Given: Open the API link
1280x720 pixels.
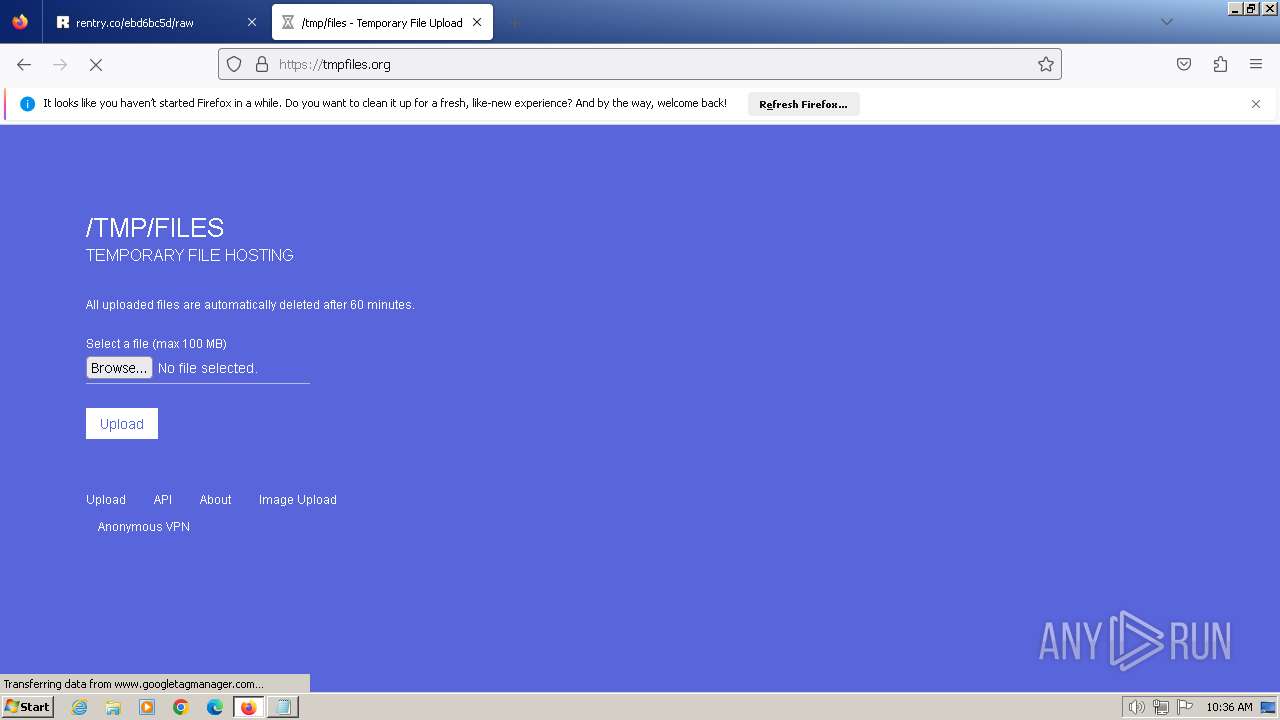Looking at the screenshot, I should point(163,500).
